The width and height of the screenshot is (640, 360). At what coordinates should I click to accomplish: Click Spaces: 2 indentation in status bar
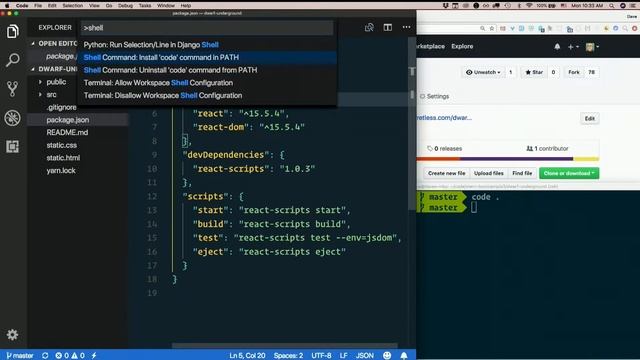tap(288, 356)
